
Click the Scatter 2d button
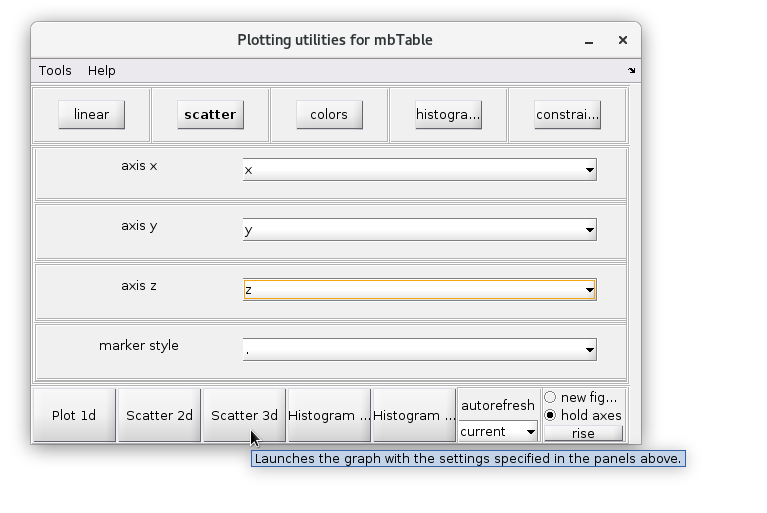(159, 416)
